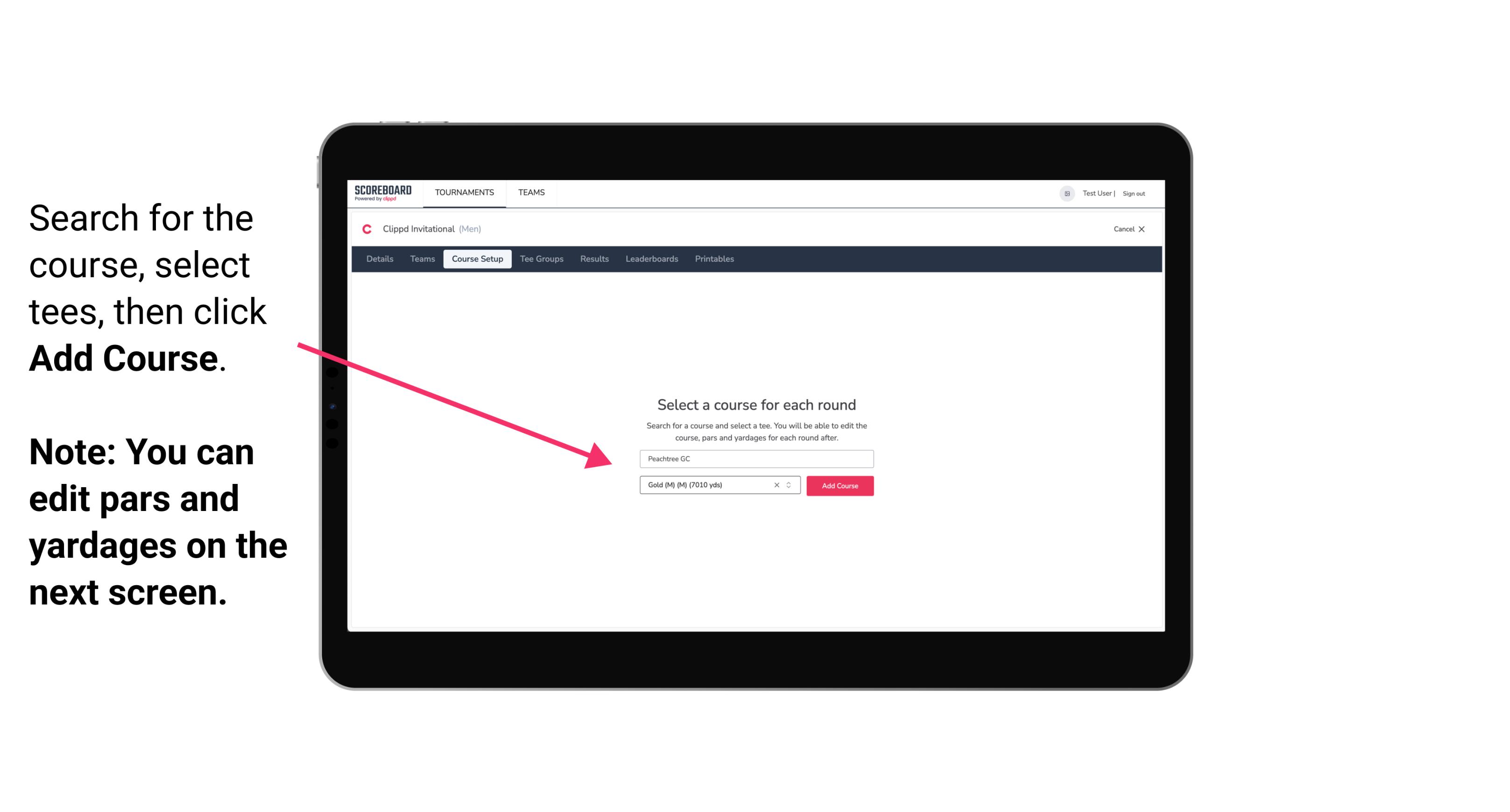Viewport: 1510px width, 812px height.
Task: Click the Sign out link
Action: 1133,193
